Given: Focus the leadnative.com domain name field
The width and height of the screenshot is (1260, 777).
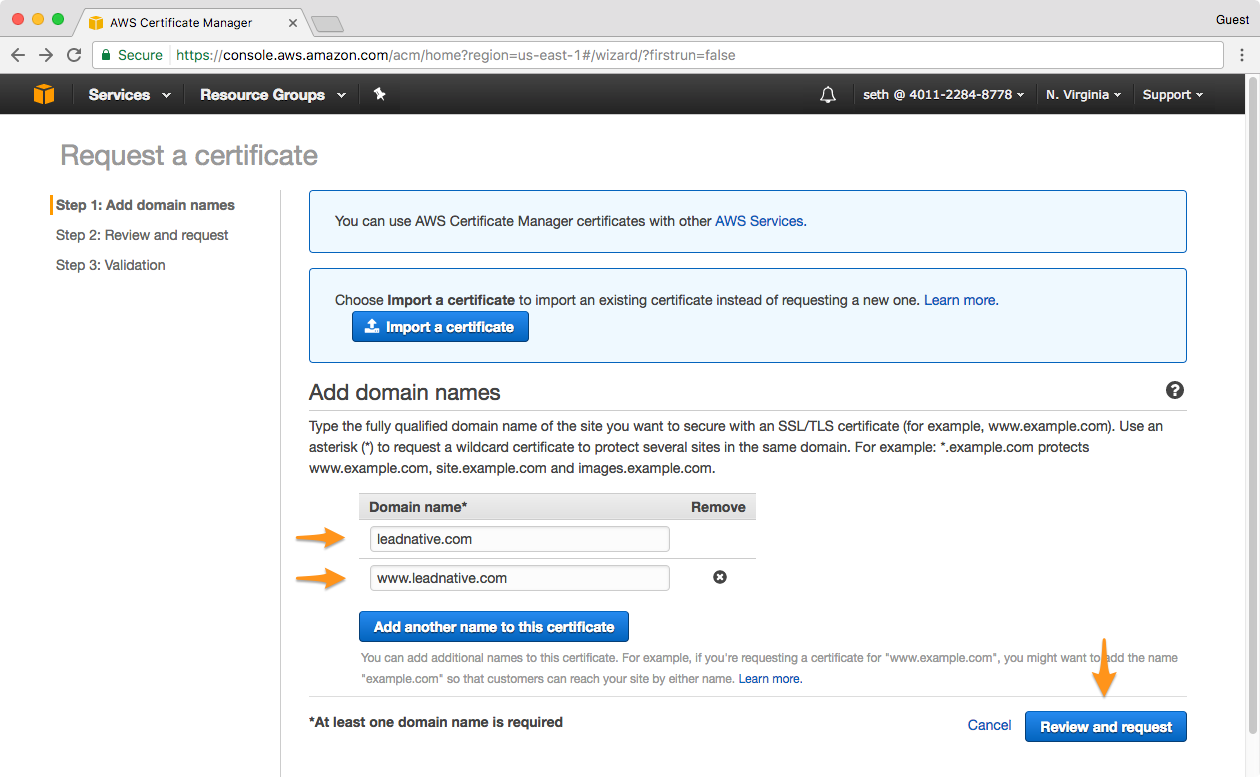Looking at the screenshot, I should (519, 539).
